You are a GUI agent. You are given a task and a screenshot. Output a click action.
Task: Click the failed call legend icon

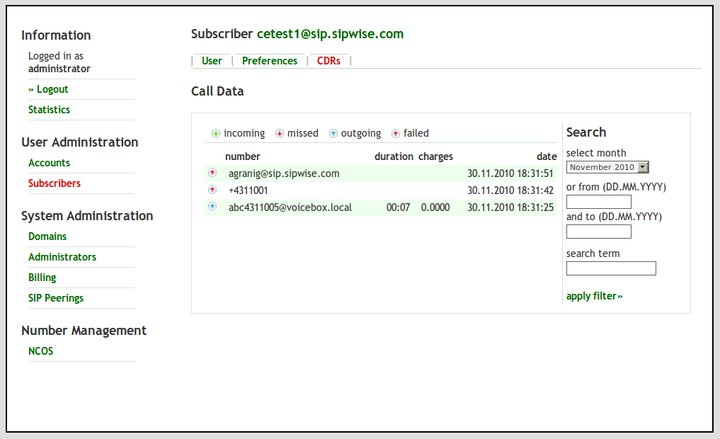coord(395,133)
